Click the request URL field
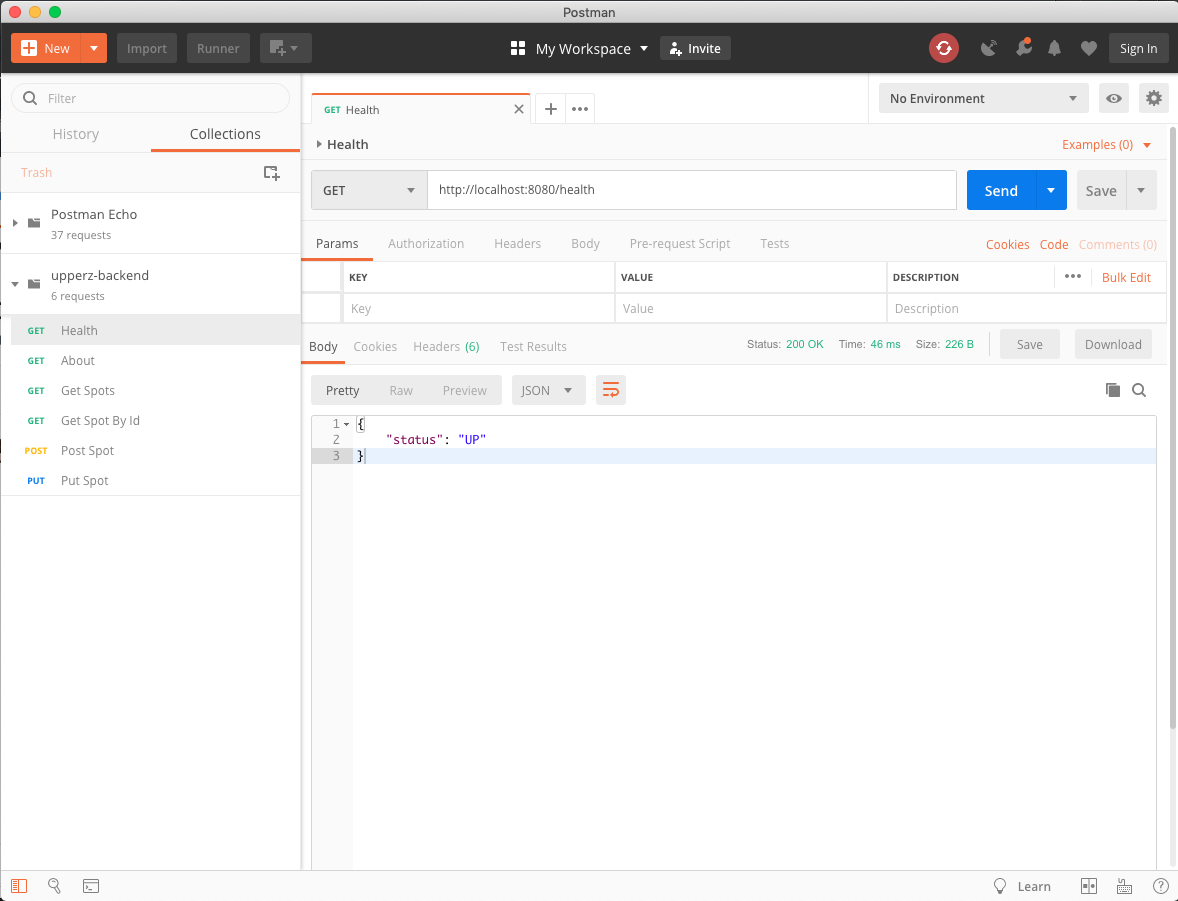Screen dimensions: 1178x901 692,190
